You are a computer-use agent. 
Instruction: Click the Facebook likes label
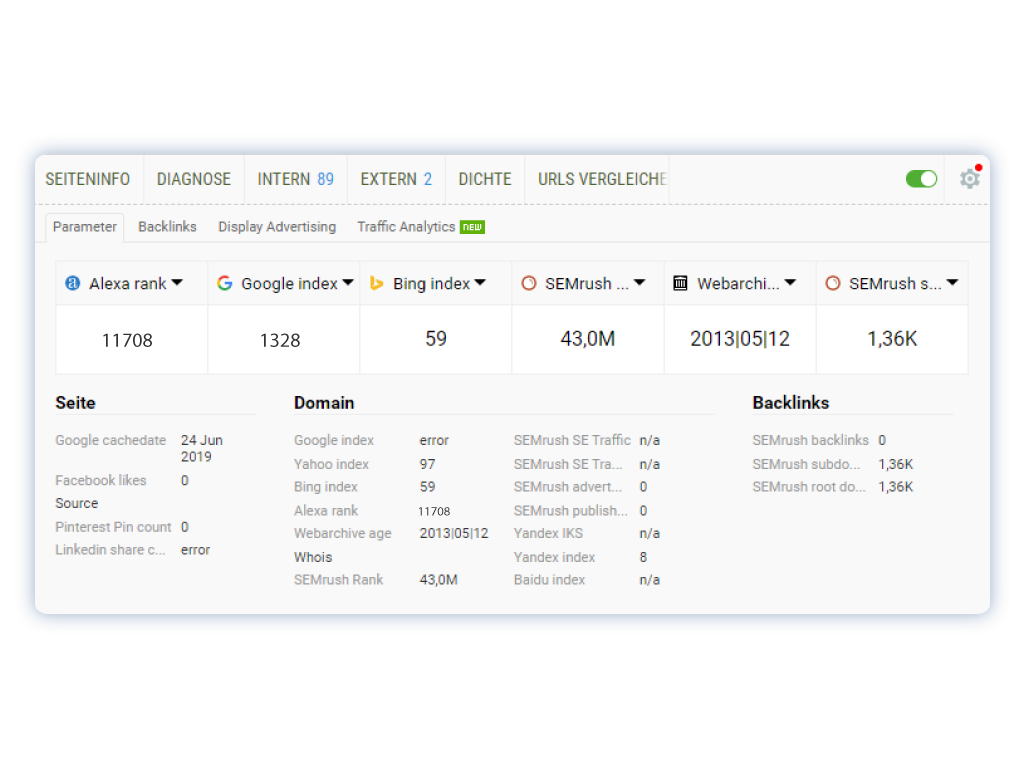pos(101,481)
